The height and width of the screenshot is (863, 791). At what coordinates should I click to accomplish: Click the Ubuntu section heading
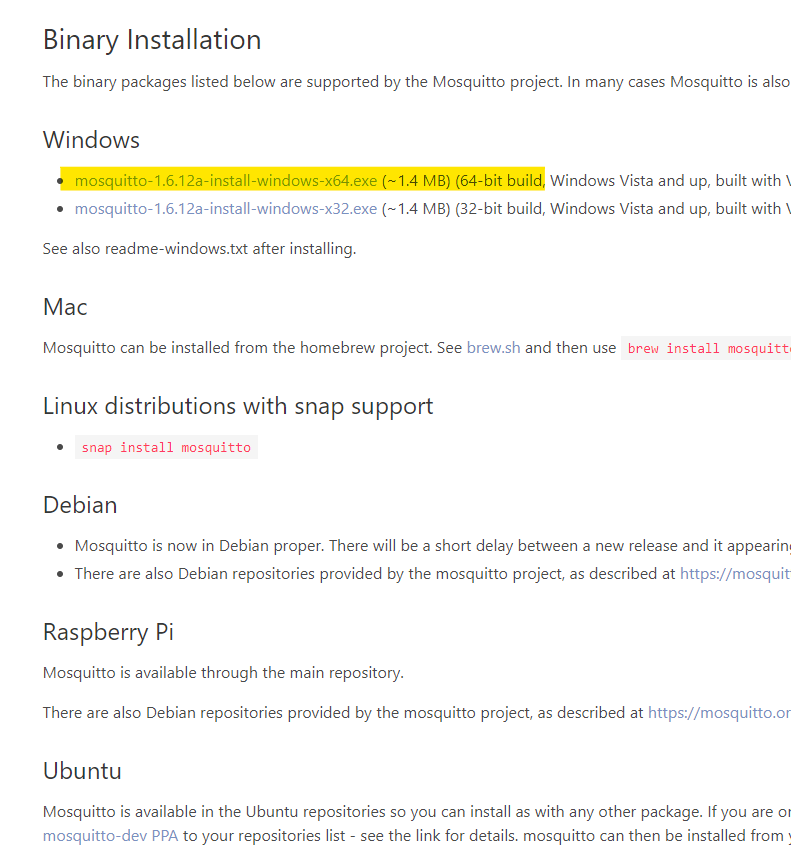tap(82, 771)
